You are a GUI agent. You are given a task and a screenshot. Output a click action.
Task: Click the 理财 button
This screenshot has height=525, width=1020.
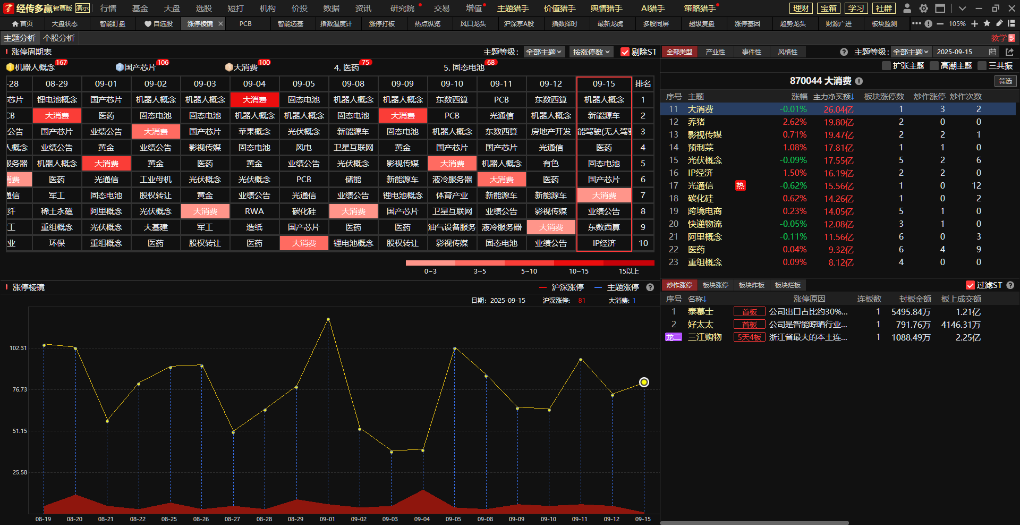click(x=801, y=8)
